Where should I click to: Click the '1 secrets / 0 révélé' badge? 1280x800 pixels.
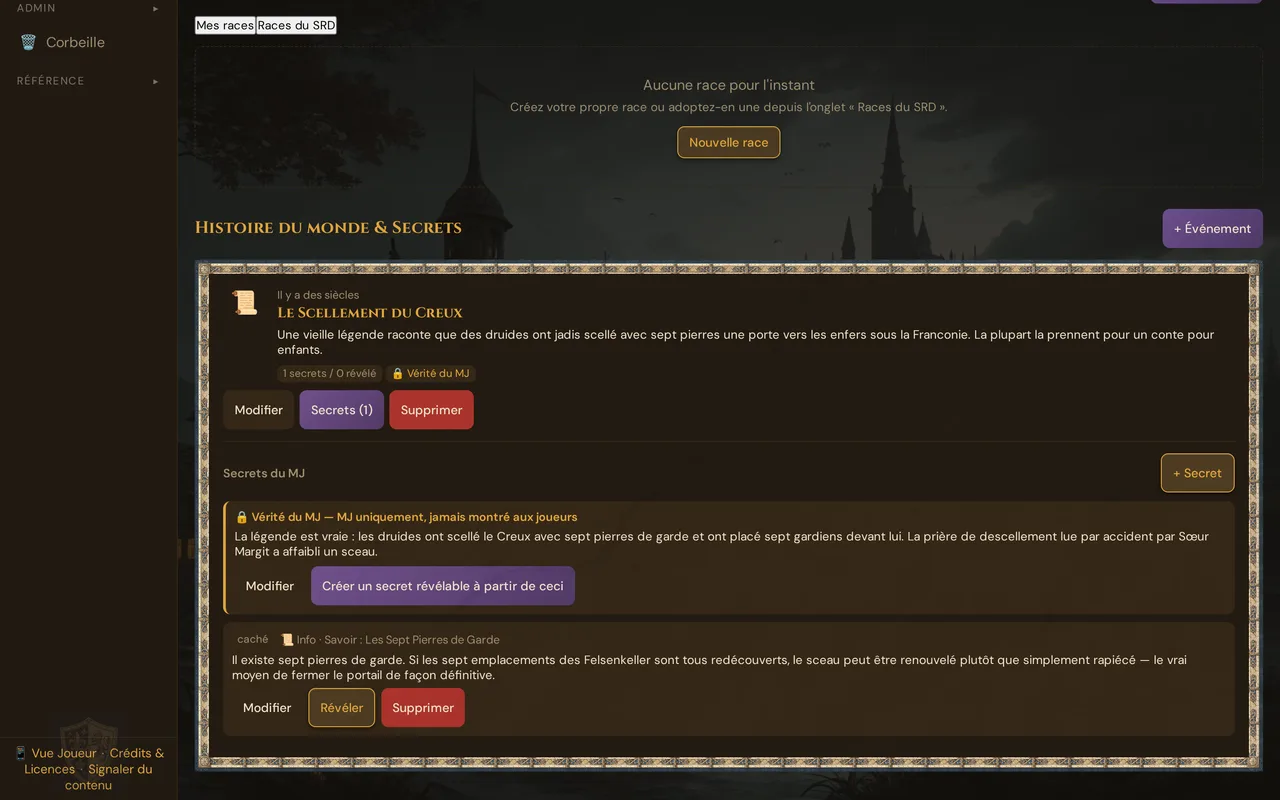click(x=329, y=373)
